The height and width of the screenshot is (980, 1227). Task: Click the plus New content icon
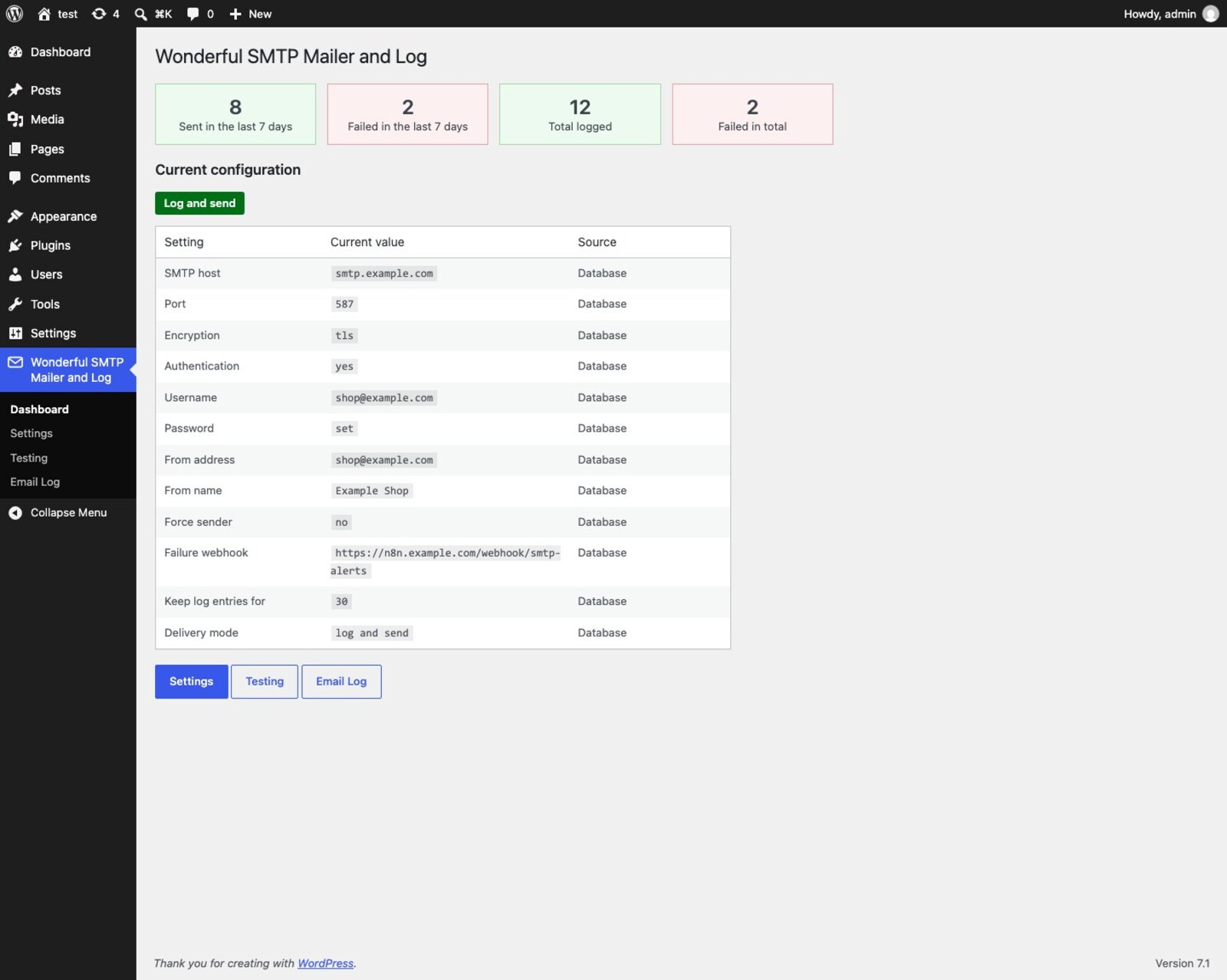[x=235, y=14]
